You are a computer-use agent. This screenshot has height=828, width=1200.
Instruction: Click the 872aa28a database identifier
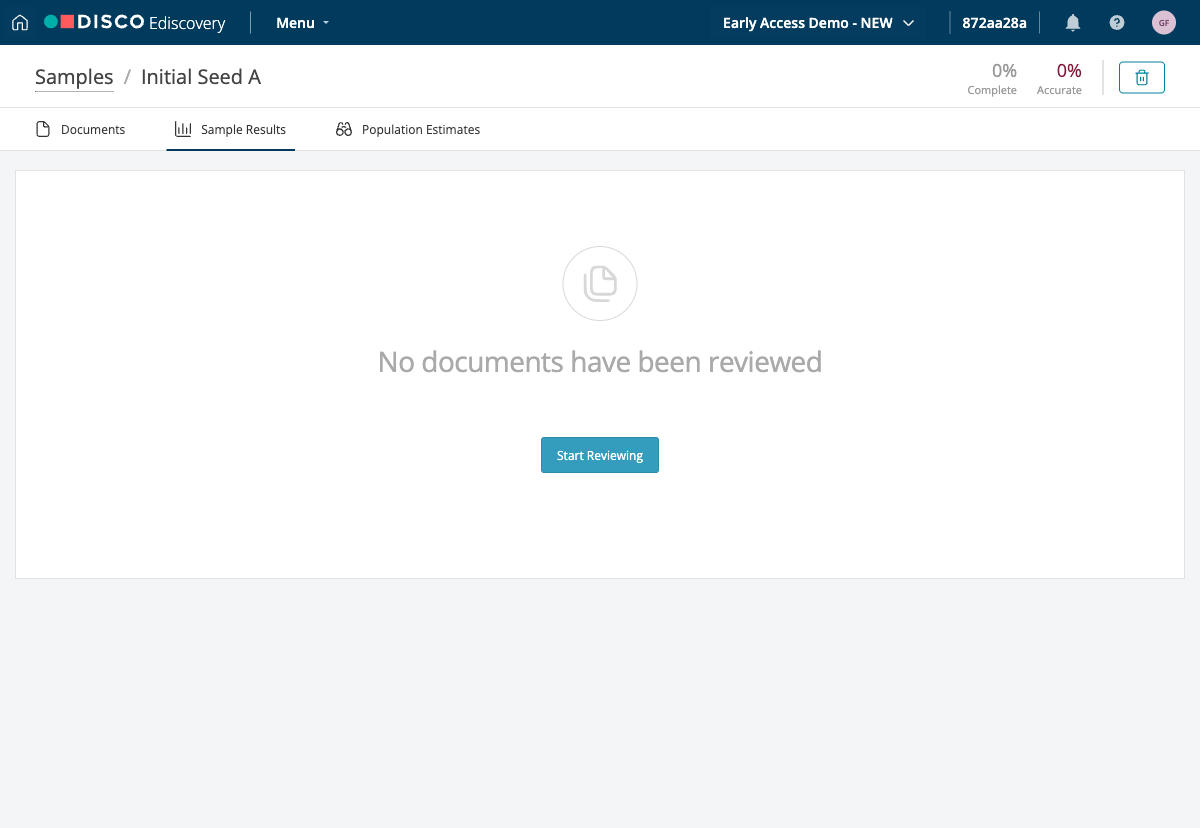(x=994, y=23)
